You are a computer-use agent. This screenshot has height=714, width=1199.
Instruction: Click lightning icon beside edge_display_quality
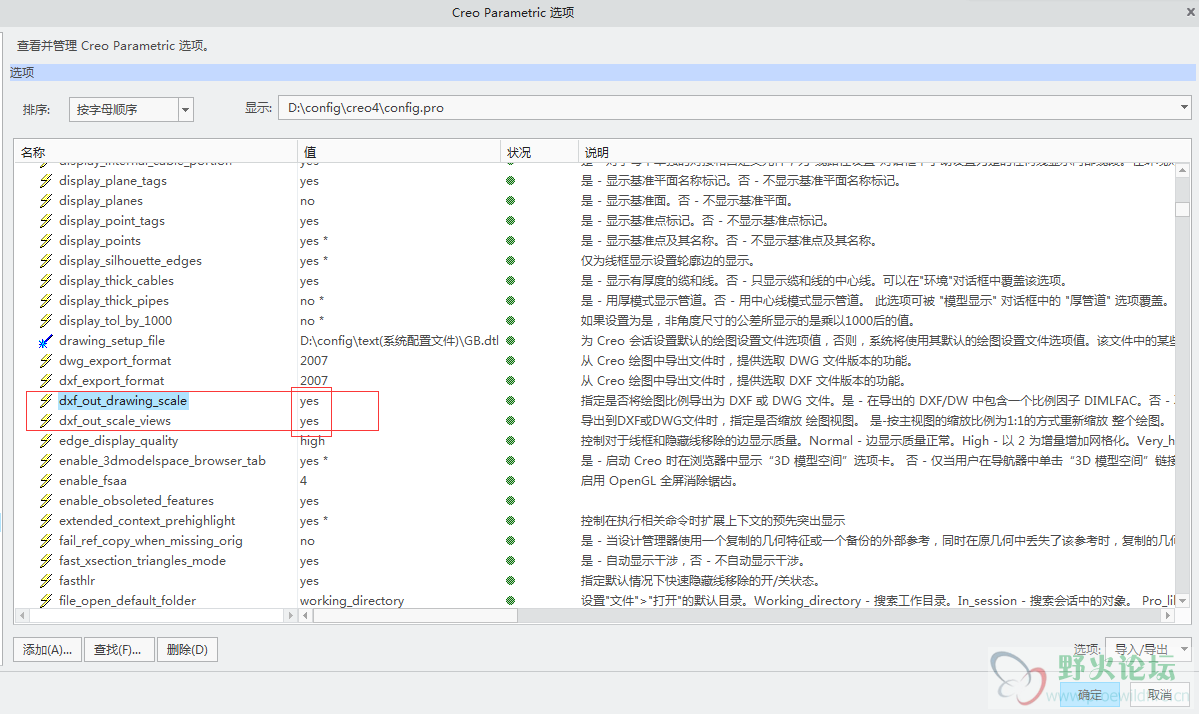click(x=46, y=441)
